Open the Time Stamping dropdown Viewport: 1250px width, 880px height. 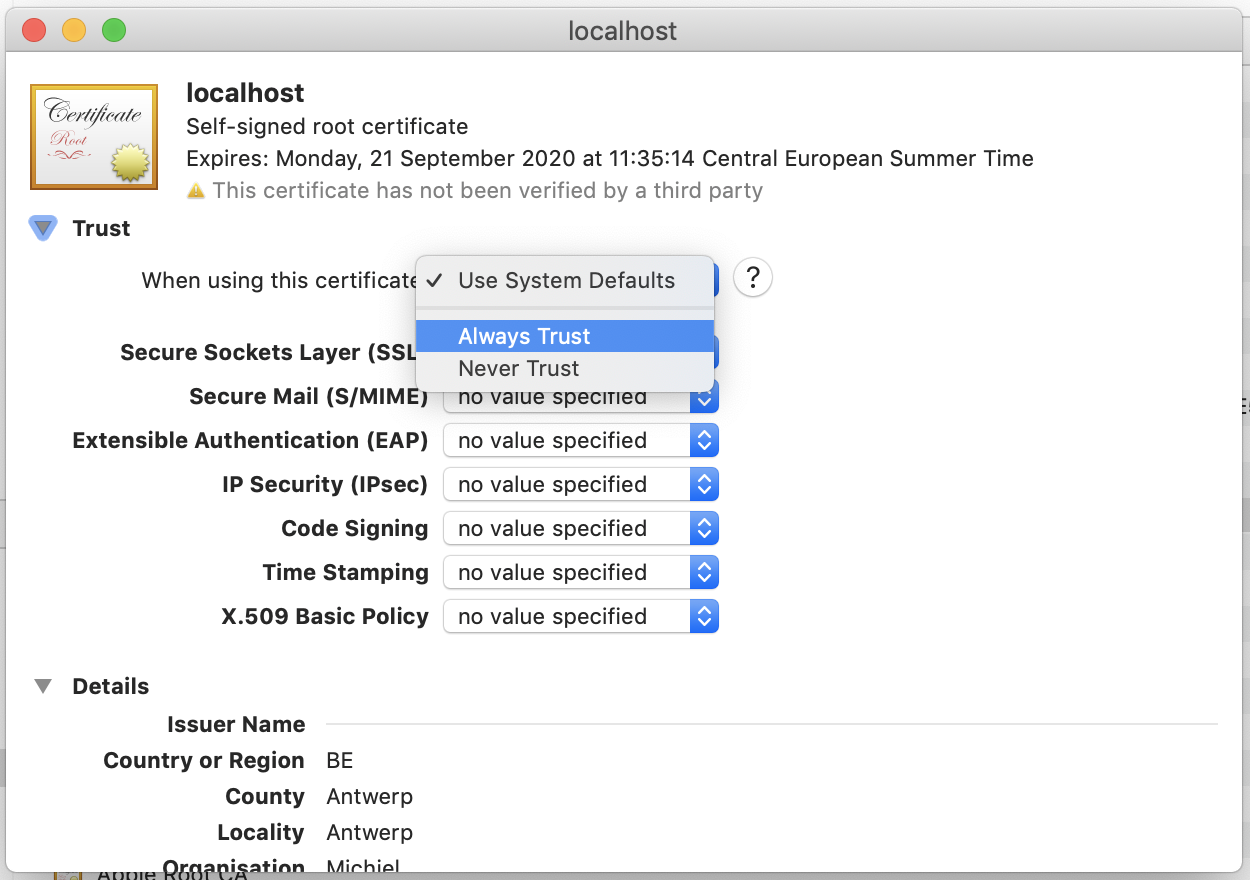581,572
